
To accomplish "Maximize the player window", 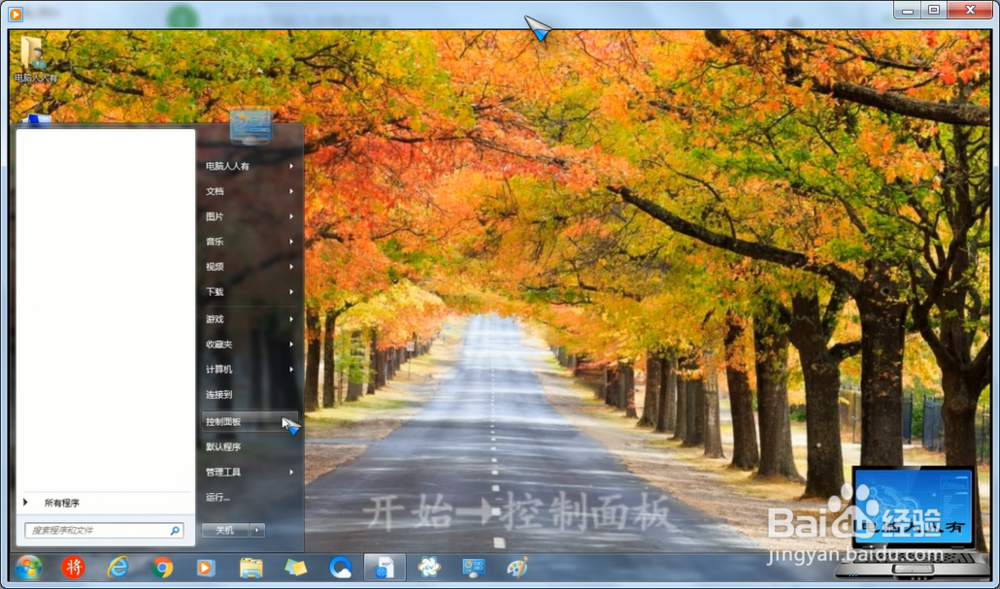I will 934,10.
